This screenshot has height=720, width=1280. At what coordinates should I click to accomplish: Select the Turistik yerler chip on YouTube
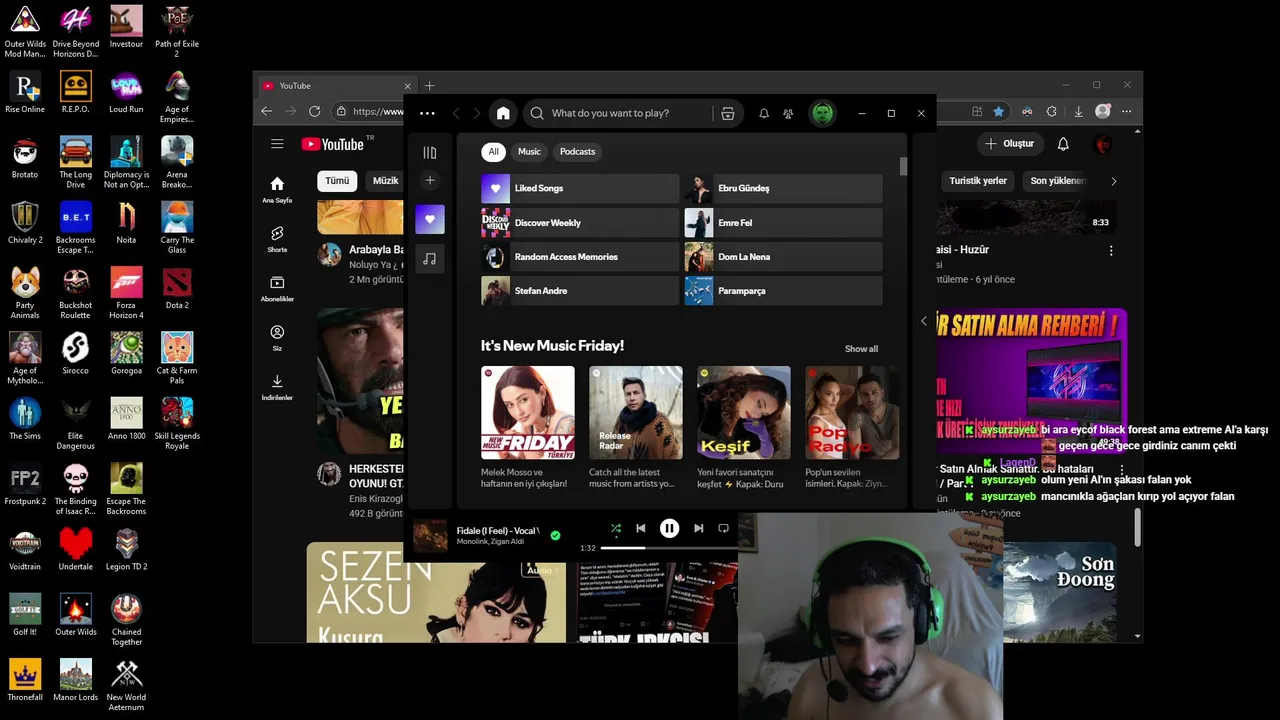pyautogui.click(x=977, y=181)
